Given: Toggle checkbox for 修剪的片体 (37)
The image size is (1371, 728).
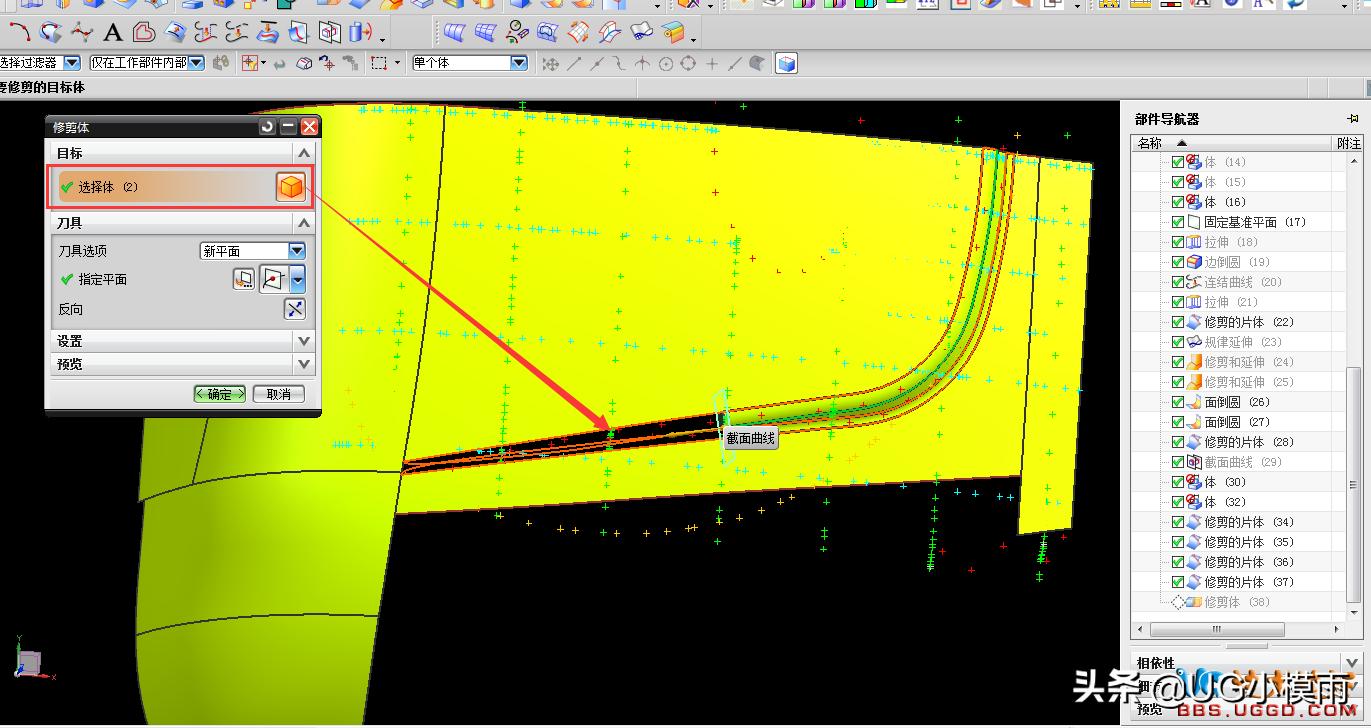Looking at the screenshot, I should [x=1178, y=582].
